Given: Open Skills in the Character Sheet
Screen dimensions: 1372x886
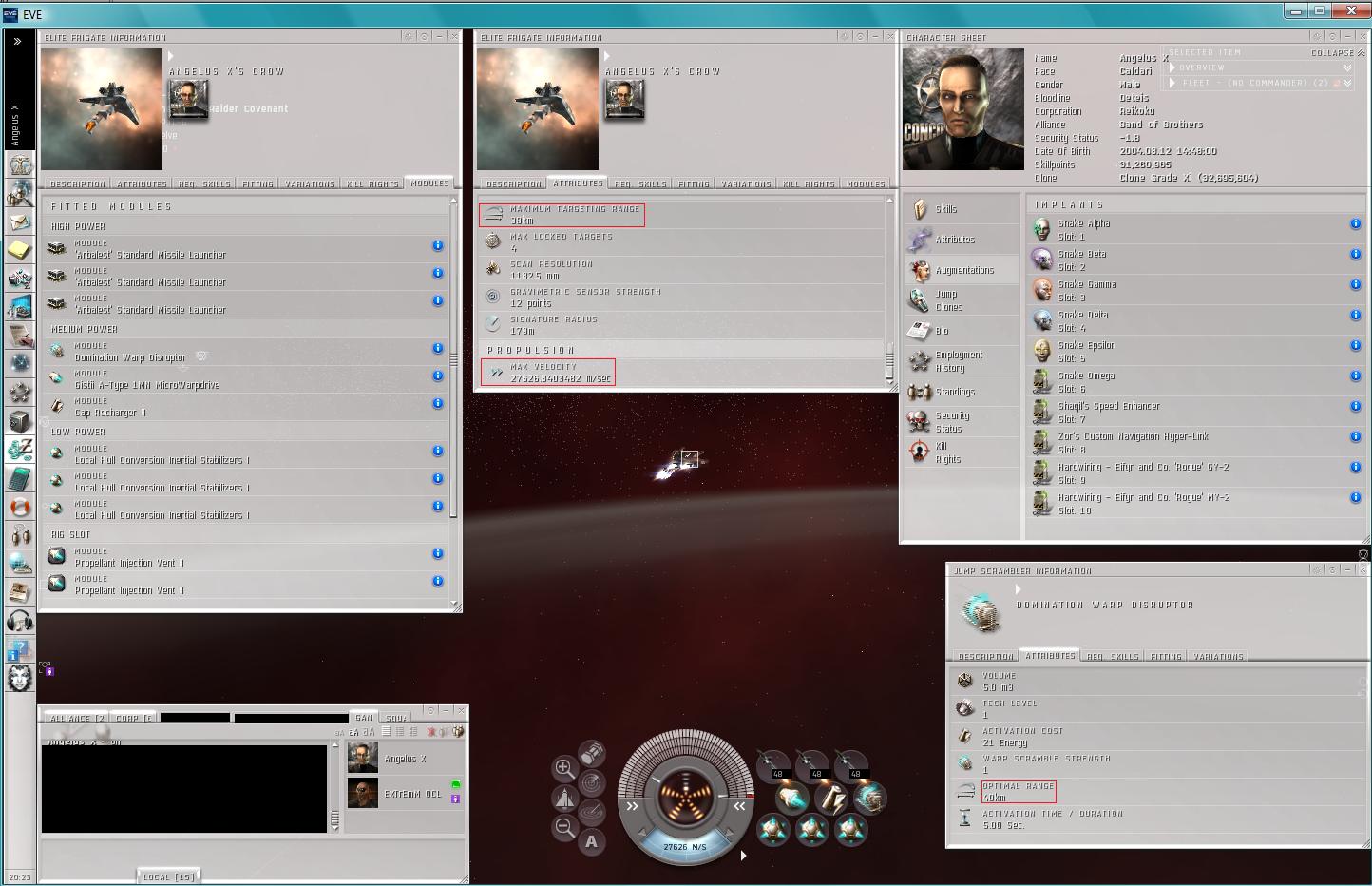Looking at the screenshot, I should [961, 209].
